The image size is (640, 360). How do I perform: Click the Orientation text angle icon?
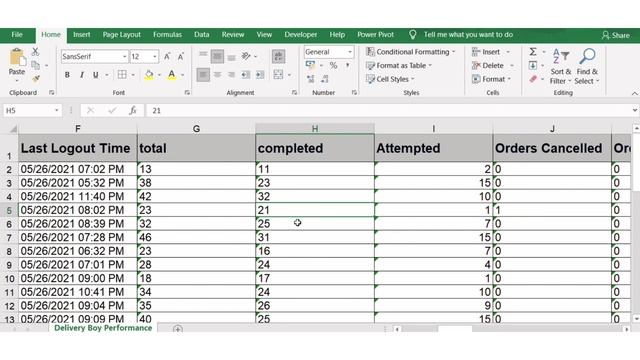(246, 56)
